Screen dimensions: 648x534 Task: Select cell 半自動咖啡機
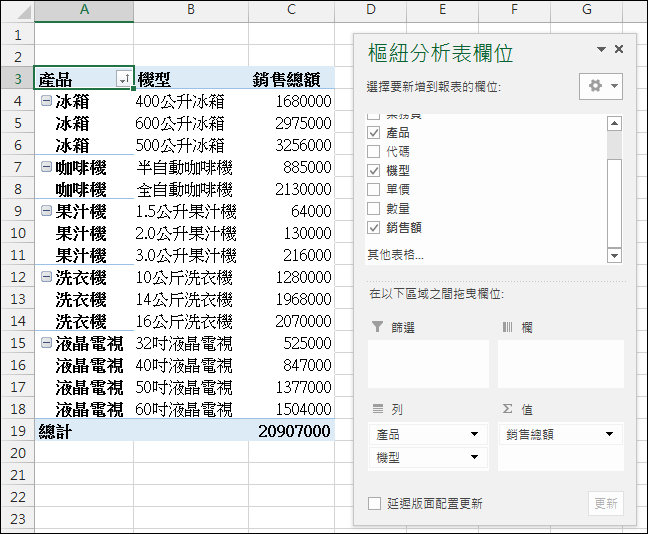(x=191, y=167)
